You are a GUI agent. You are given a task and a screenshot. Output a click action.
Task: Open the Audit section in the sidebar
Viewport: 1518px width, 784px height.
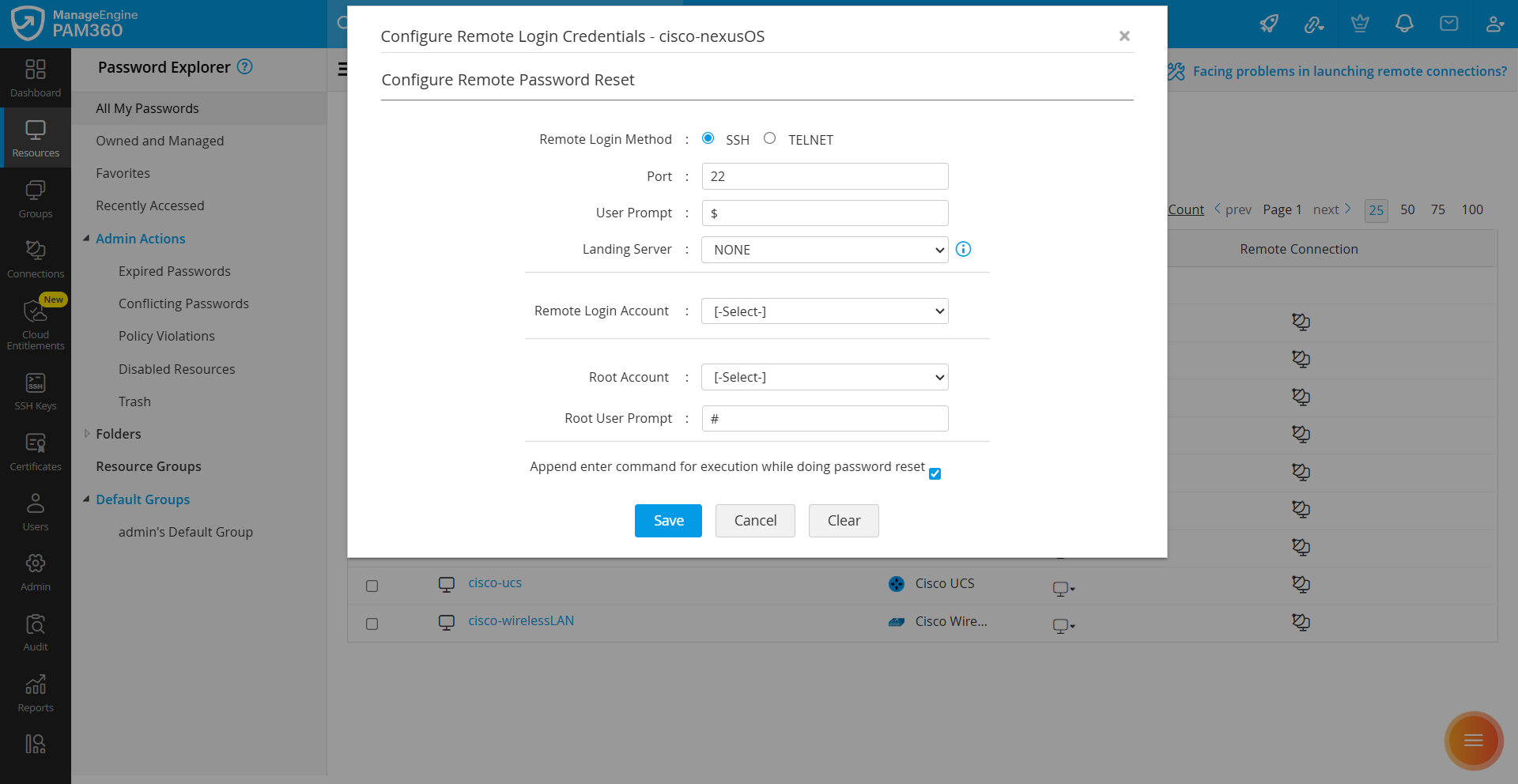(x=35, y=629)
